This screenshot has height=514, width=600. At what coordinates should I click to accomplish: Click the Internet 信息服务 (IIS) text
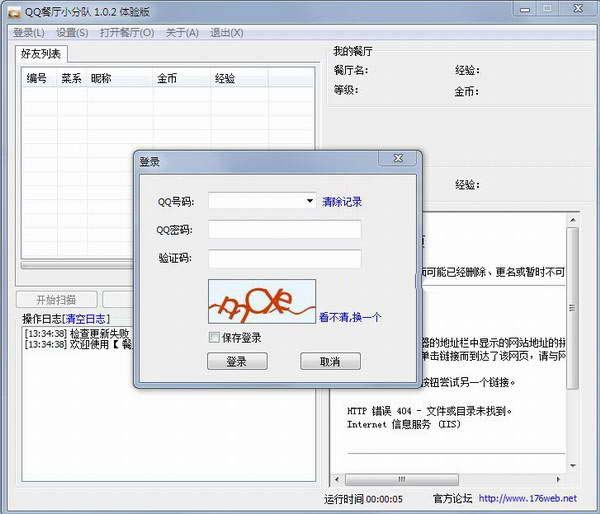point(404,424)
